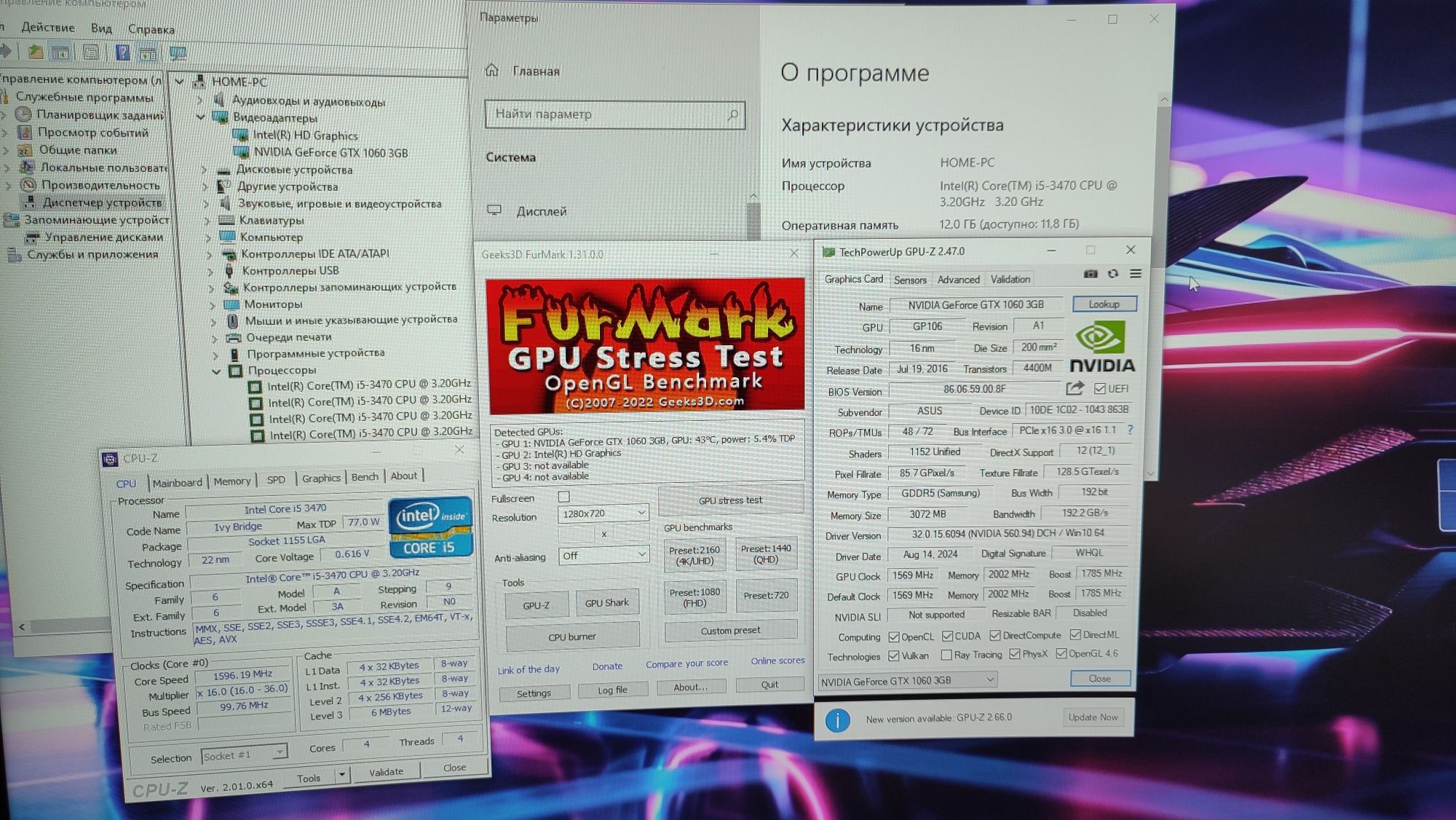Click the CPU burner button in FurMark
The height and width of the screenshot is (820, 1456).
(x=572, y=636)
